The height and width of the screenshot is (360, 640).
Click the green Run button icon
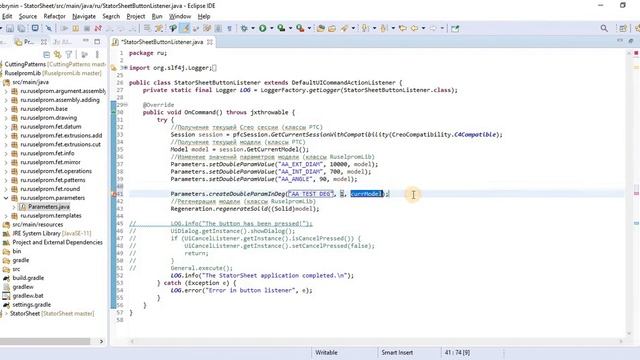(263, 28)
